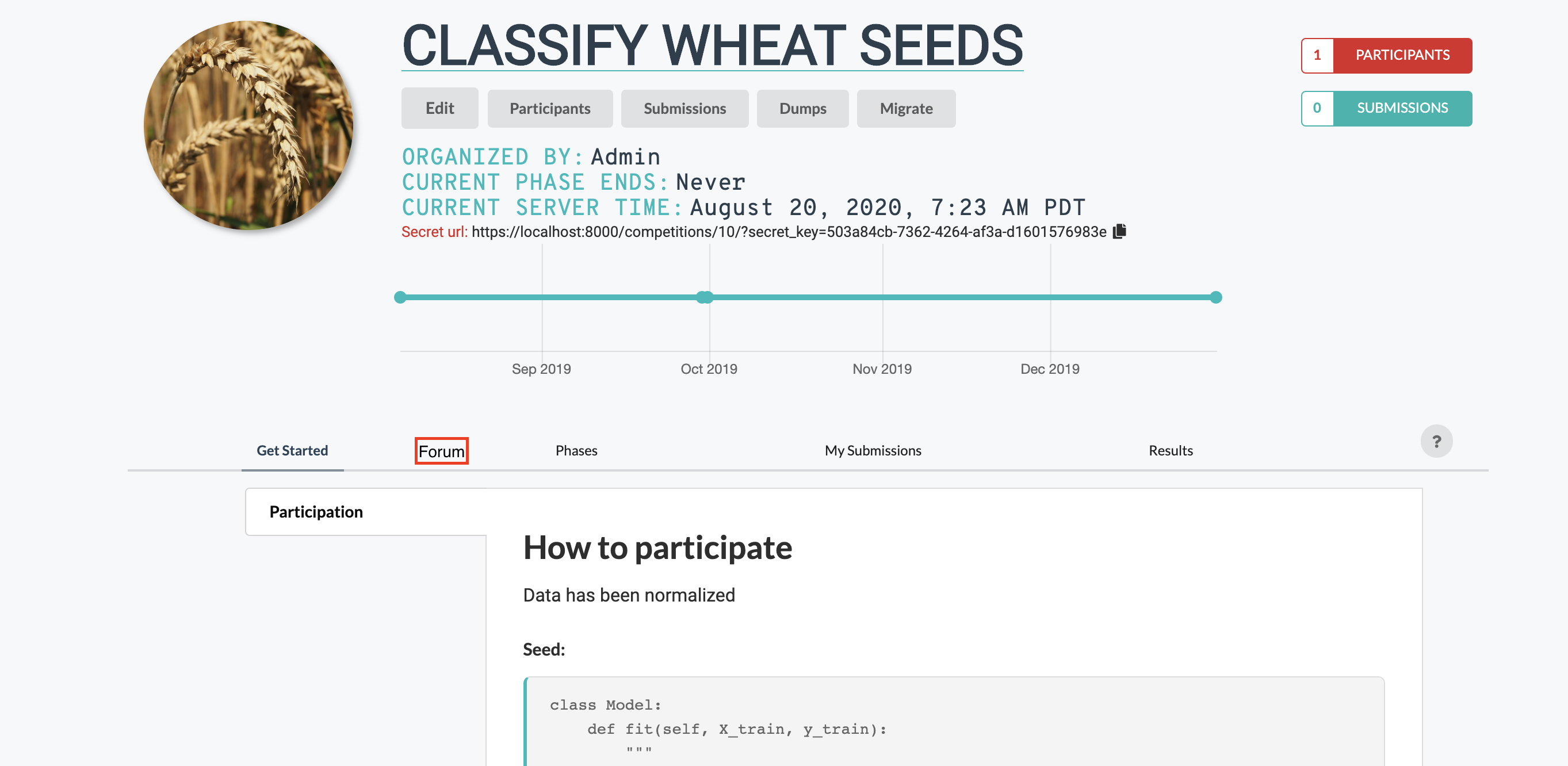This screenshot has width=1568, height=766.
Task: Open the help question mark icon
Action: [x=1438, y=441]
